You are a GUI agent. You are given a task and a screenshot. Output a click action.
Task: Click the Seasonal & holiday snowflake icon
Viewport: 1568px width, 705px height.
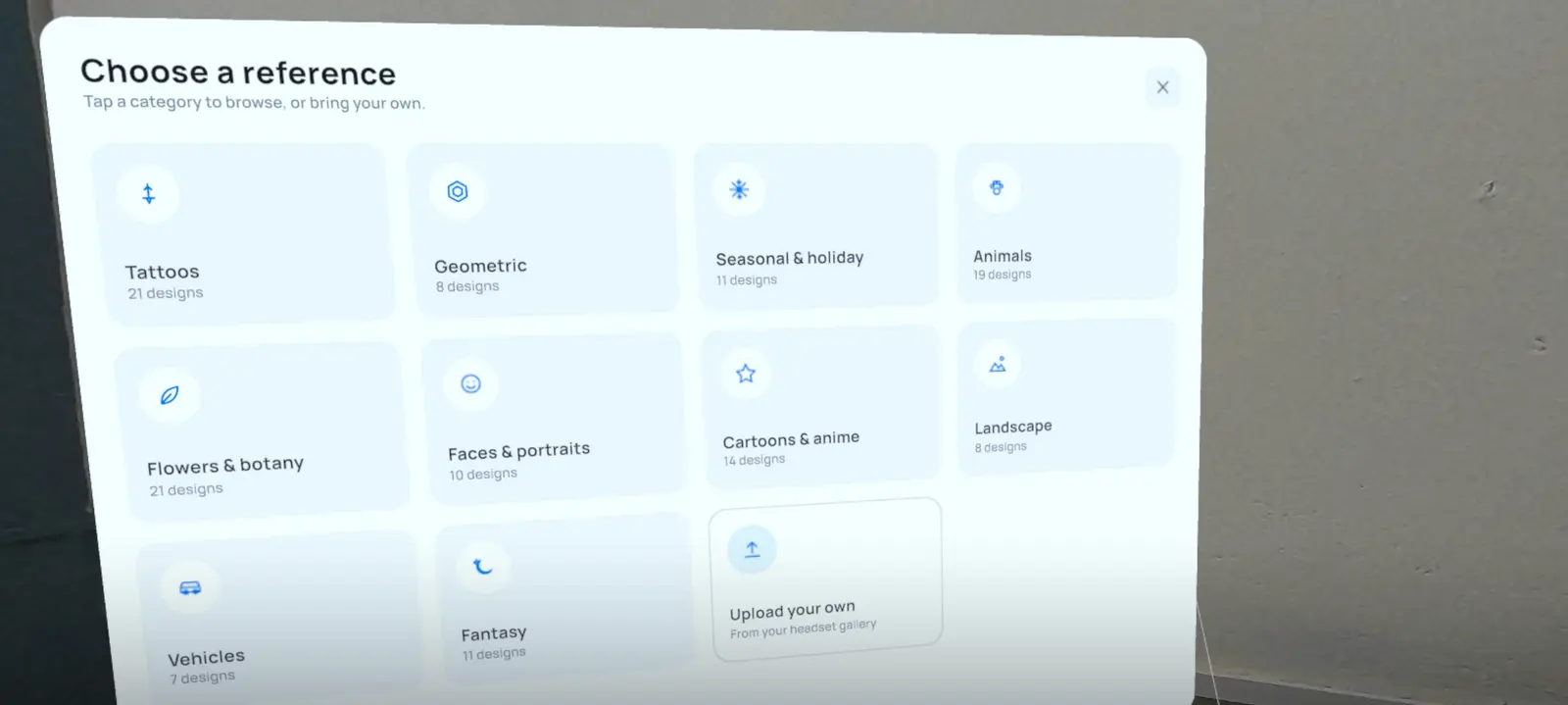click(x=739, y=189)
